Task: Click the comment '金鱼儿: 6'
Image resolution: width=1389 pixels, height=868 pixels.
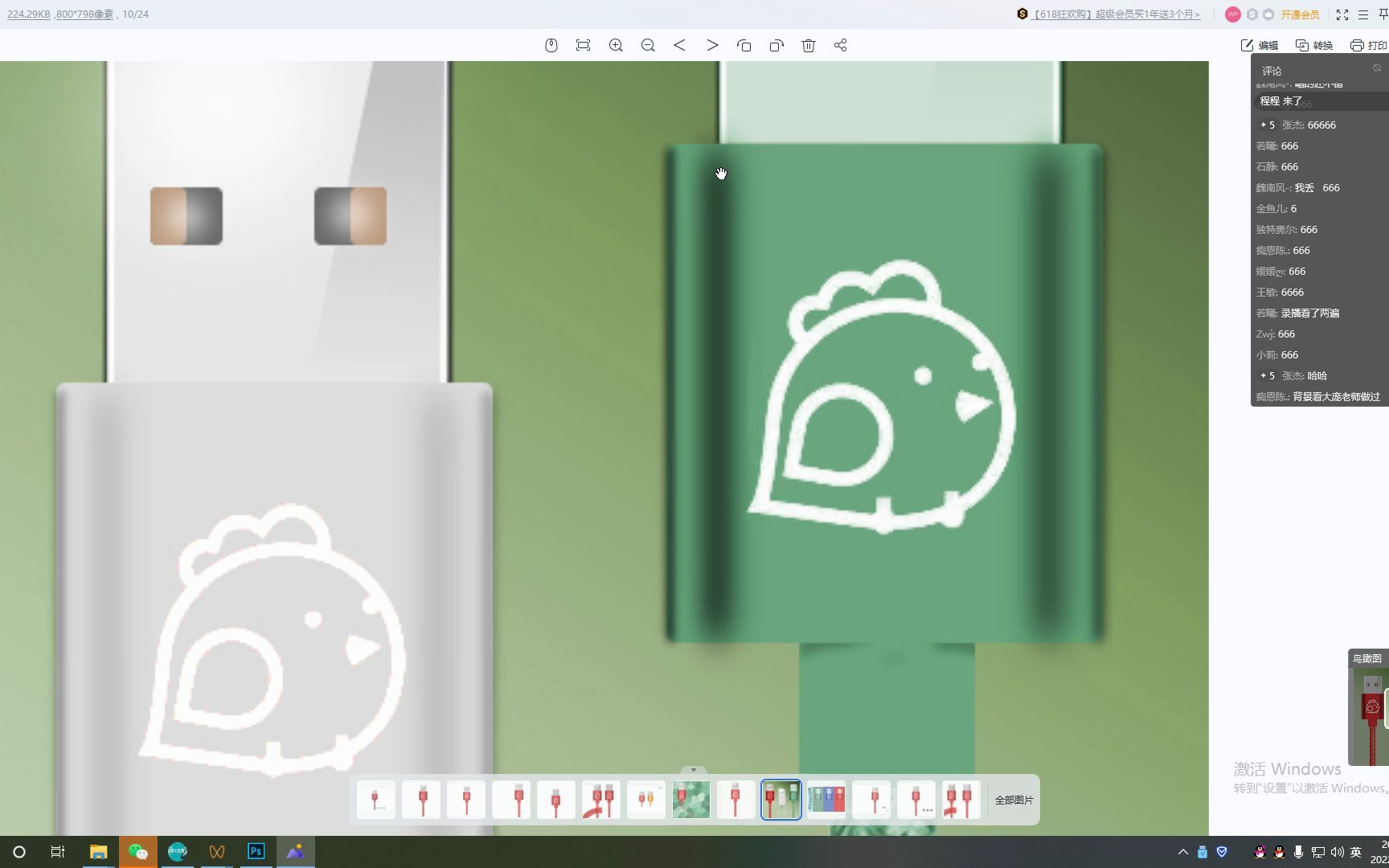Action: (x=1276, y=209)
